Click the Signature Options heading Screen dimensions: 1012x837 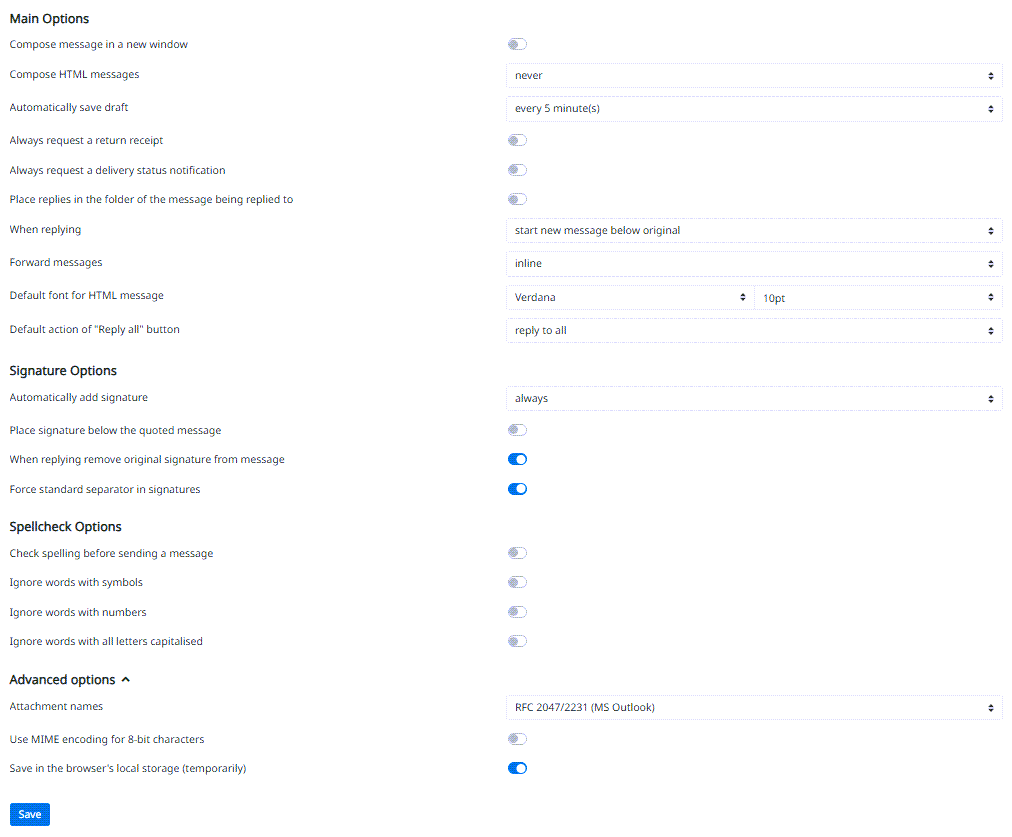click(x=63, y=370)
